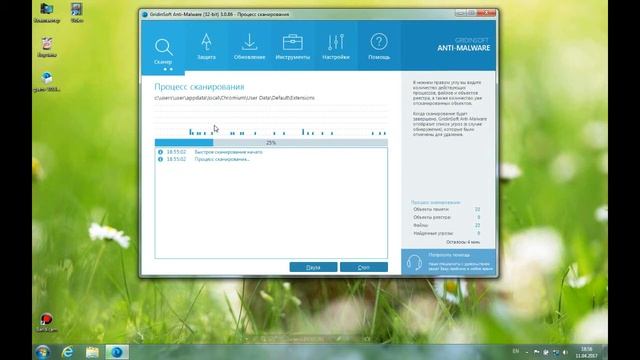Screen dimensions: 640x360
Task: Select the 'Быстрое сканирование начато' log row
Action: (271, 152)
